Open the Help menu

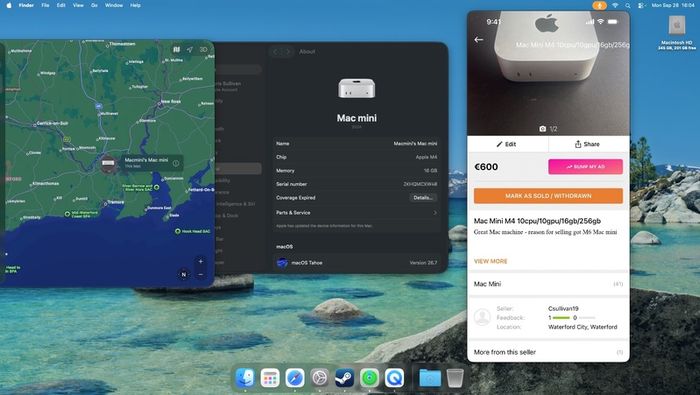(135, 5)
